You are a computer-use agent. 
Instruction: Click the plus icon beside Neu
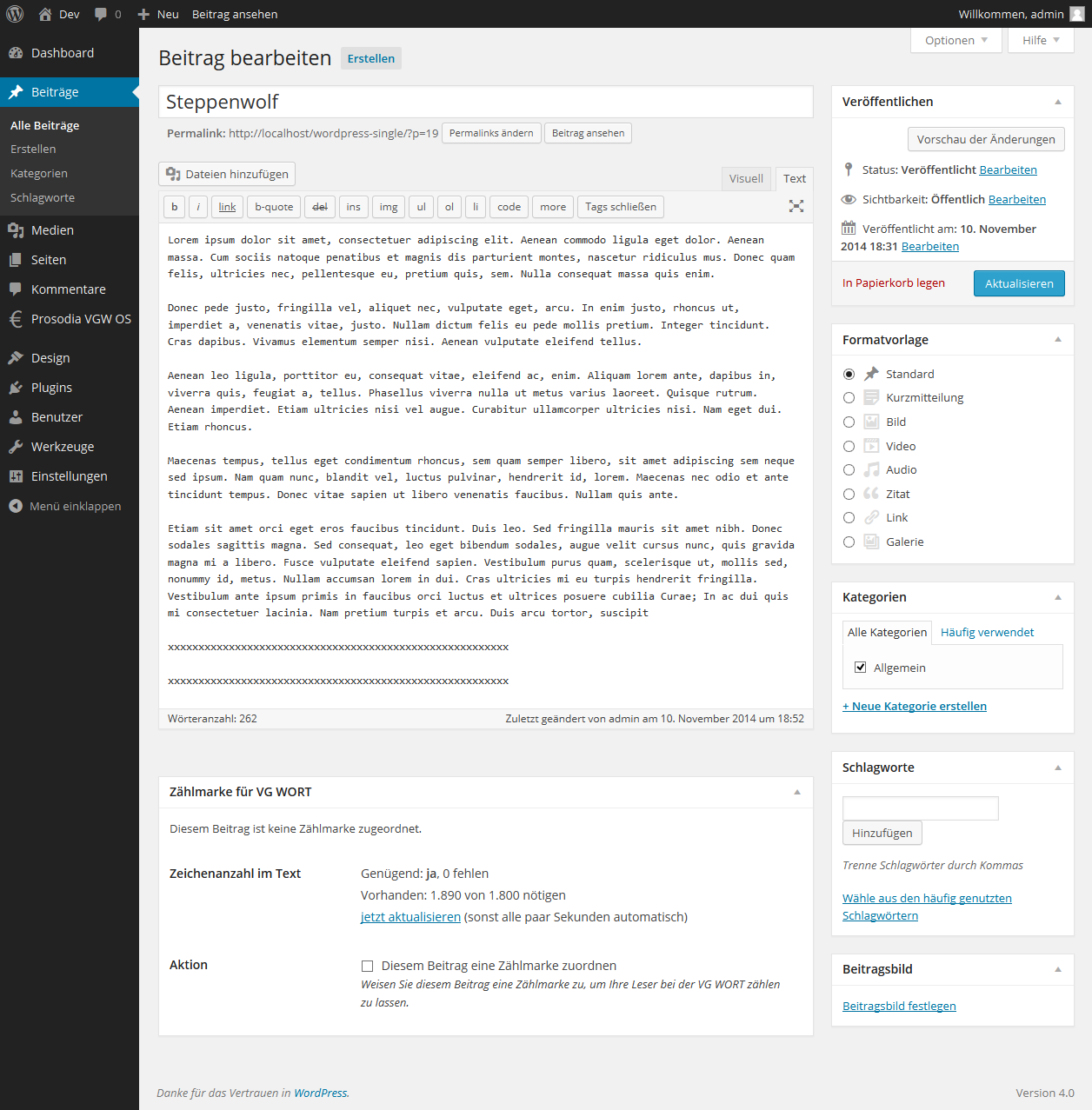point(144,14)
